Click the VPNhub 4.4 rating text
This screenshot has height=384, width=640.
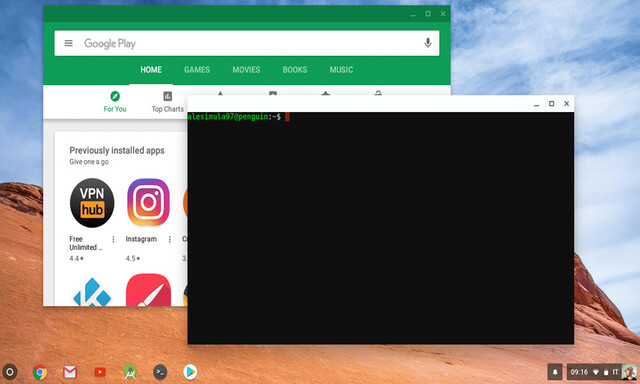point(76,258)
